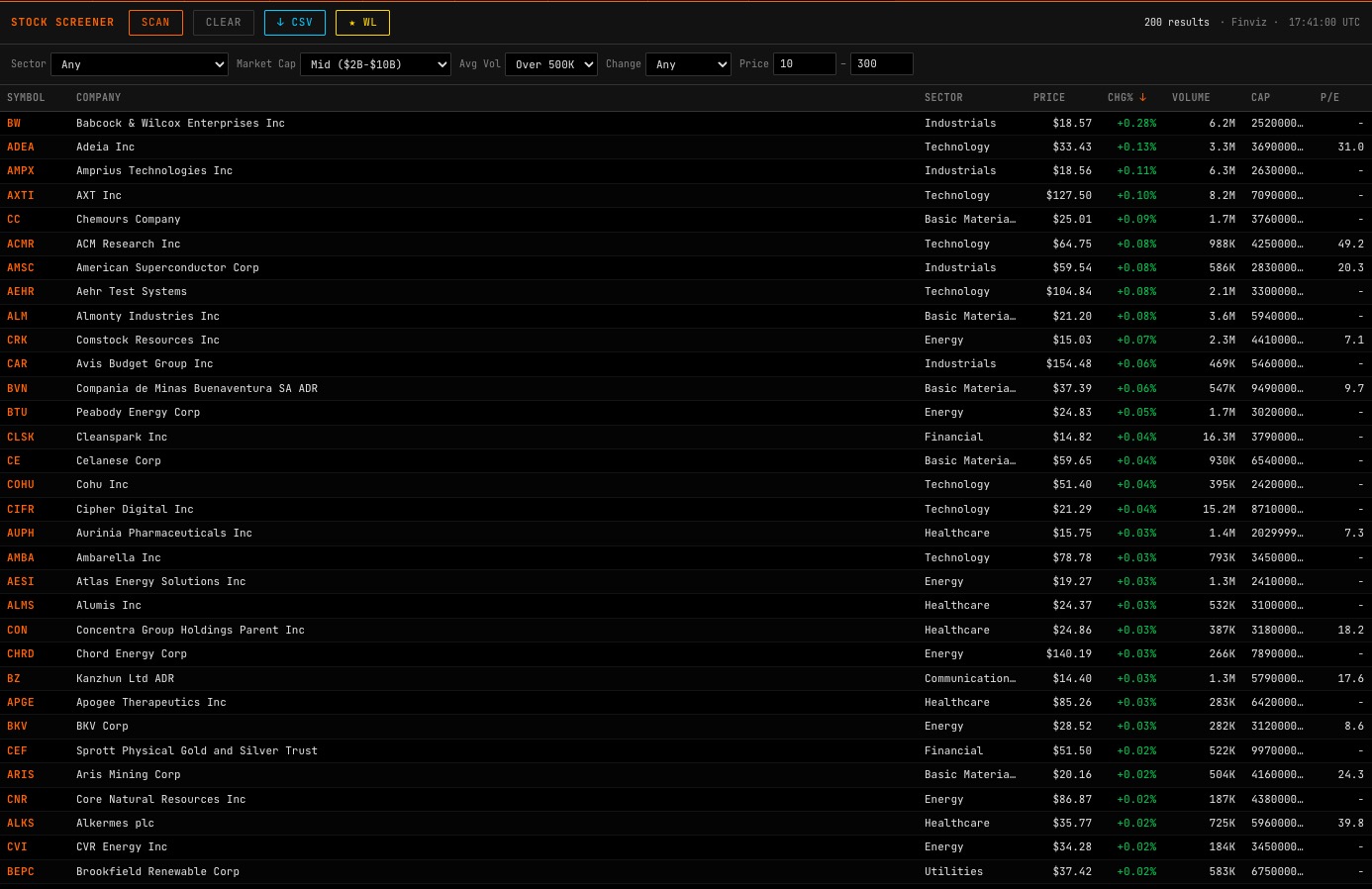Sort by the CAP column header

coord(1260,98)
